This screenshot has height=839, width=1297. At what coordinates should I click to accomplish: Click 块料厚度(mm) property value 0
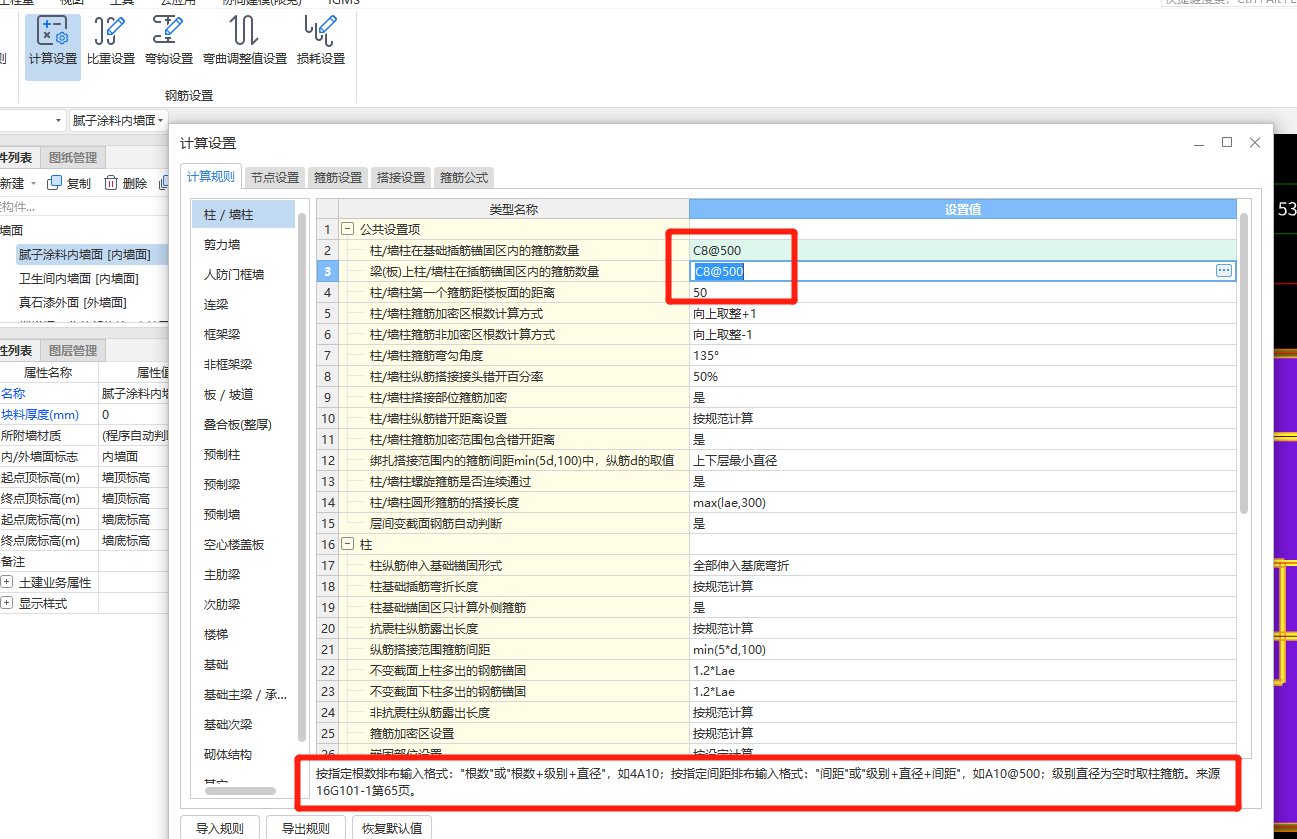coord(134,414)
